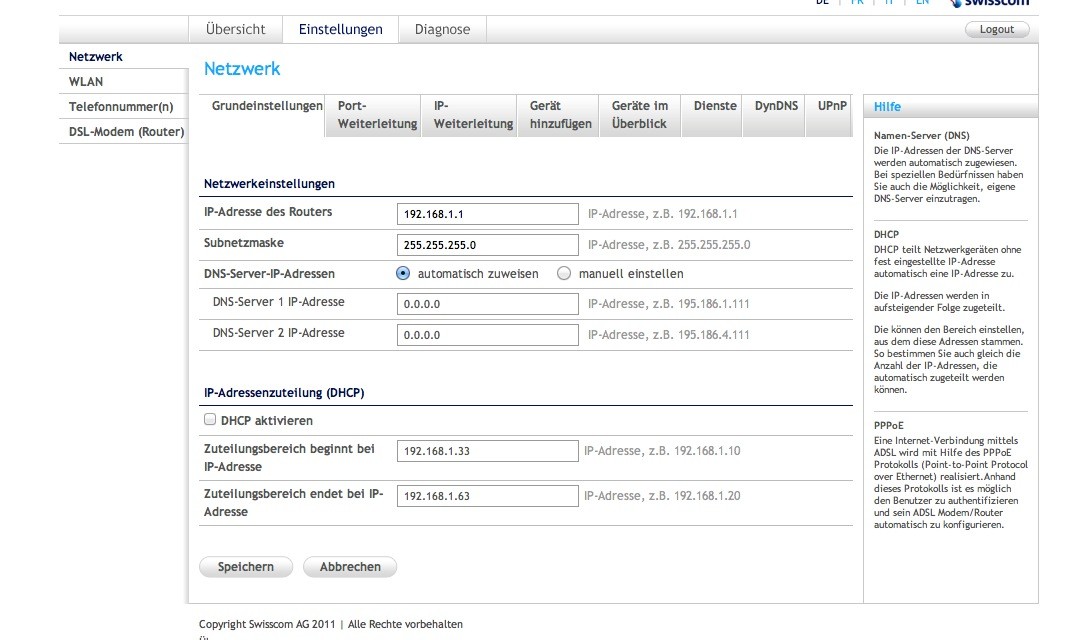Screen dimensions: 1083x640
Task: Click the Logout button
Action: tap(996, 29)
